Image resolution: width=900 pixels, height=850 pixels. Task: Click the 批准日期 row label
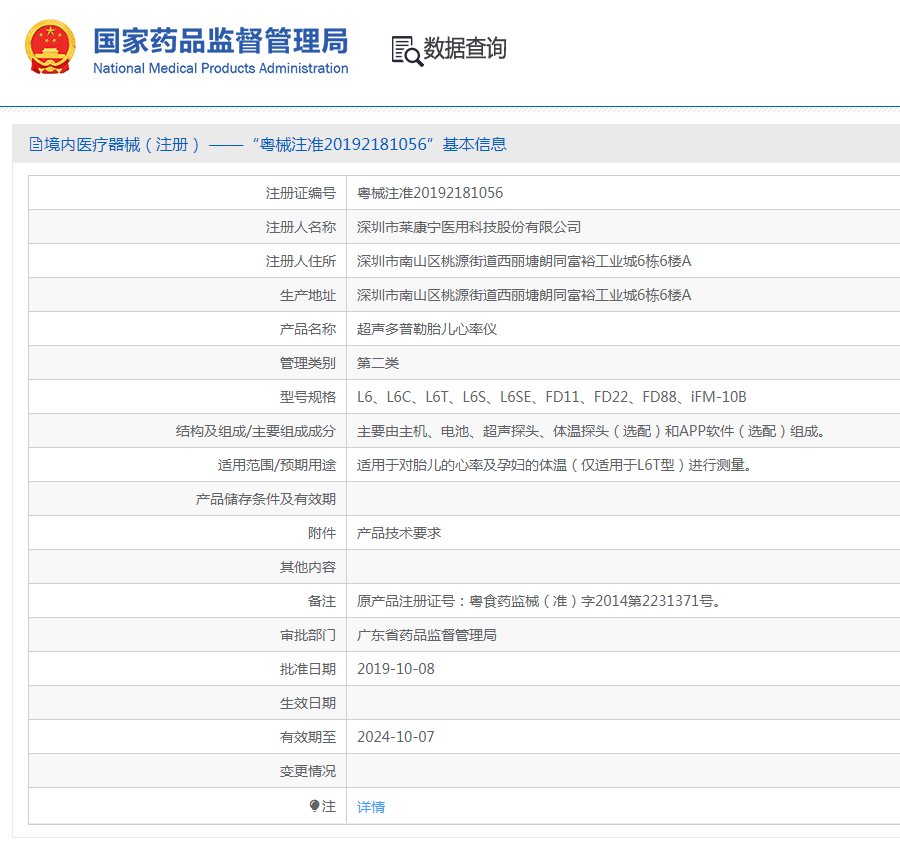(308, 669)
